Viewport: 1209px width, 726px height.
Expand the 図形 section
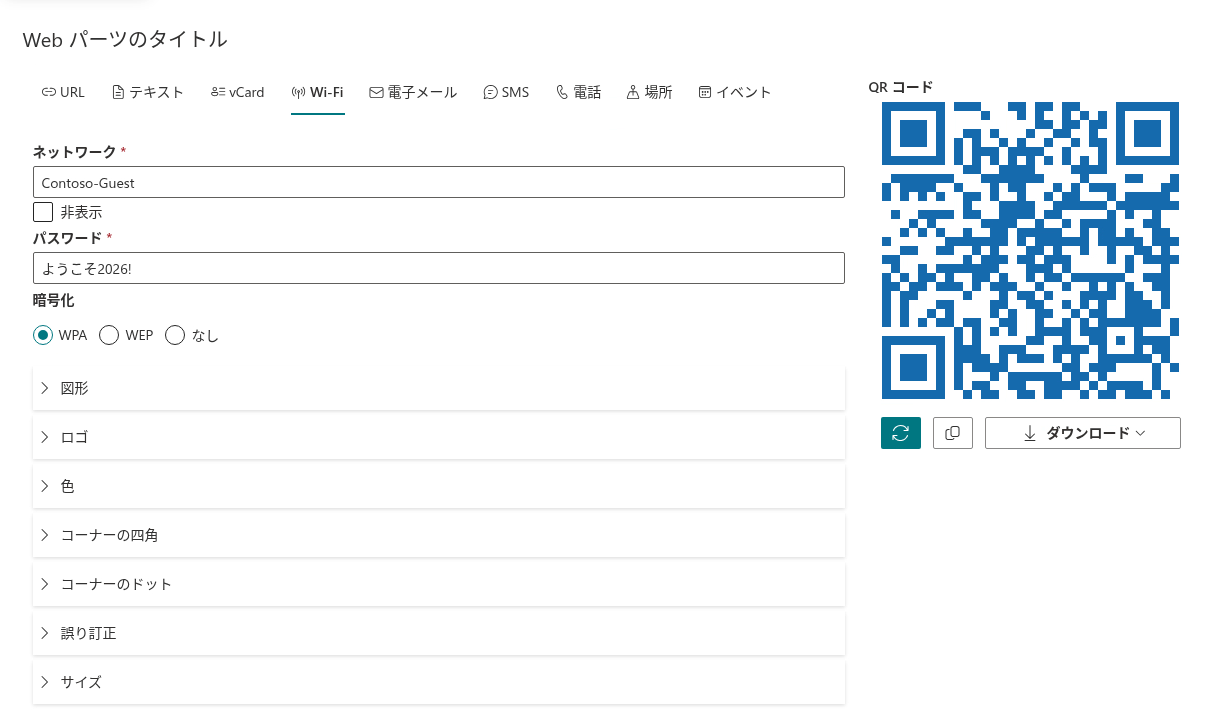439,388
